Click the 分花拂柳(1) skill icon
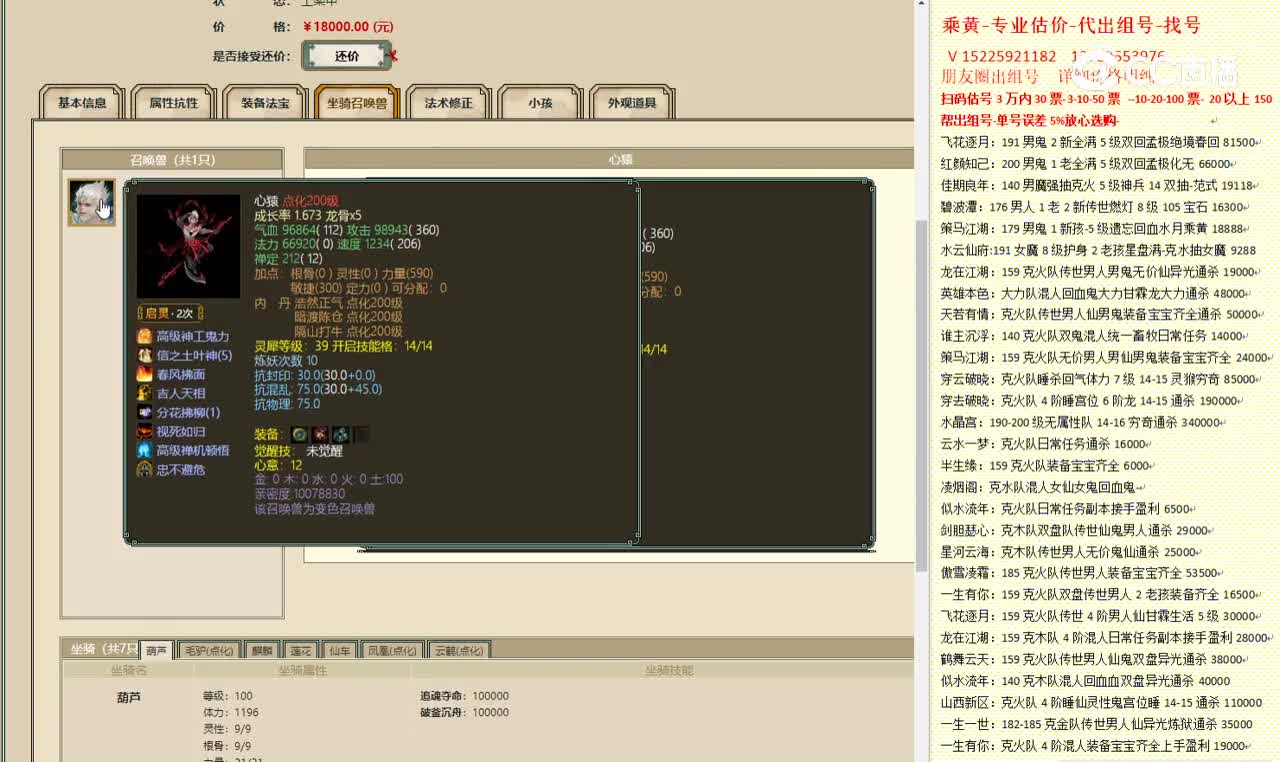Image resolution: width=1280 pixels, height=762 pixels. point(145,413)
